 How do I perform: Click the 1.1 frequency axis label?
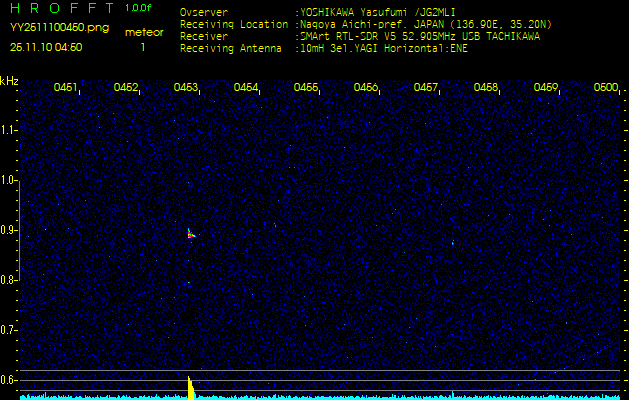coord(9,130)
